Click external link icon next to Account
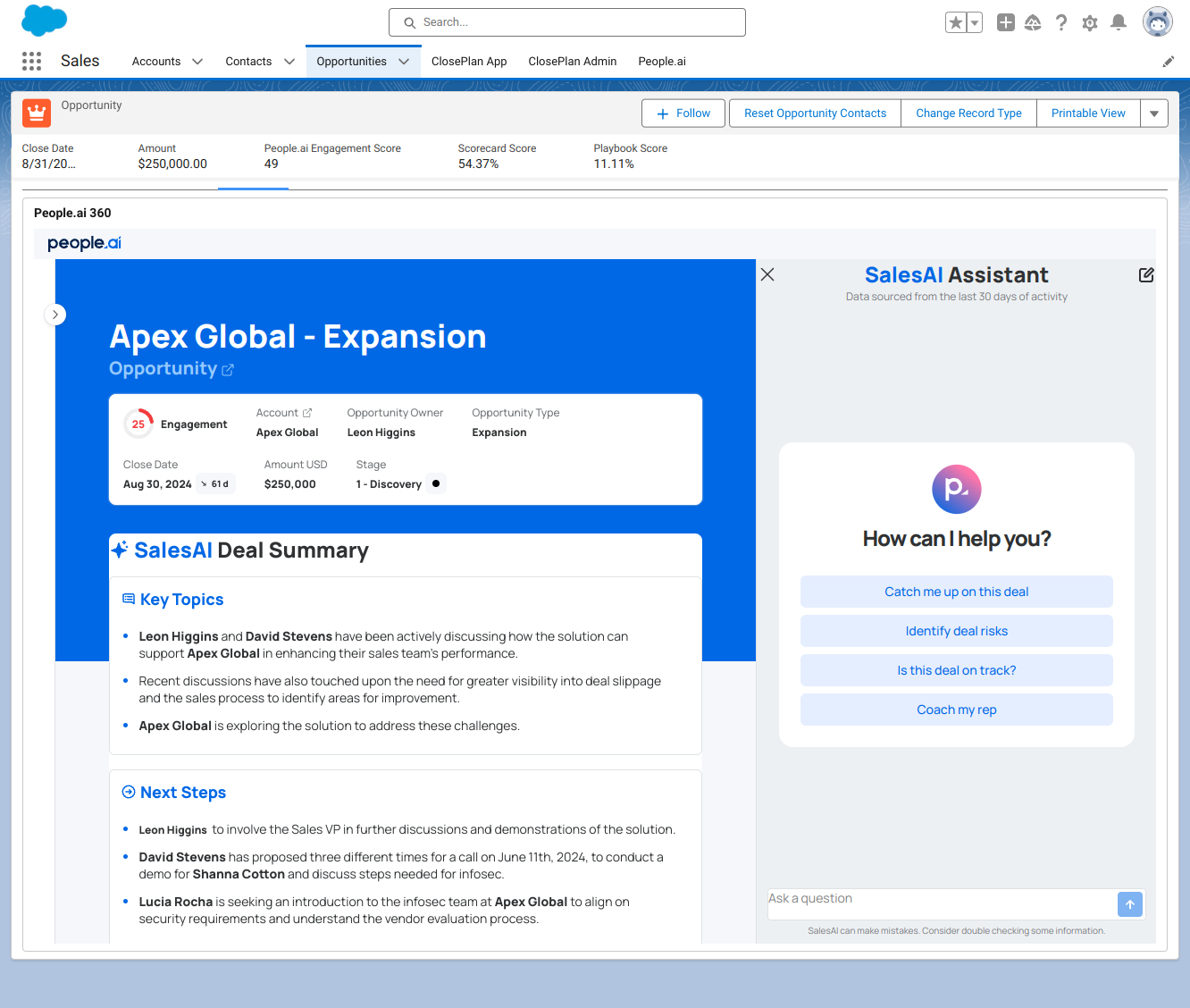This screenshot has width=1190, height=1008. pyautogui.click(x=307, y=413)
